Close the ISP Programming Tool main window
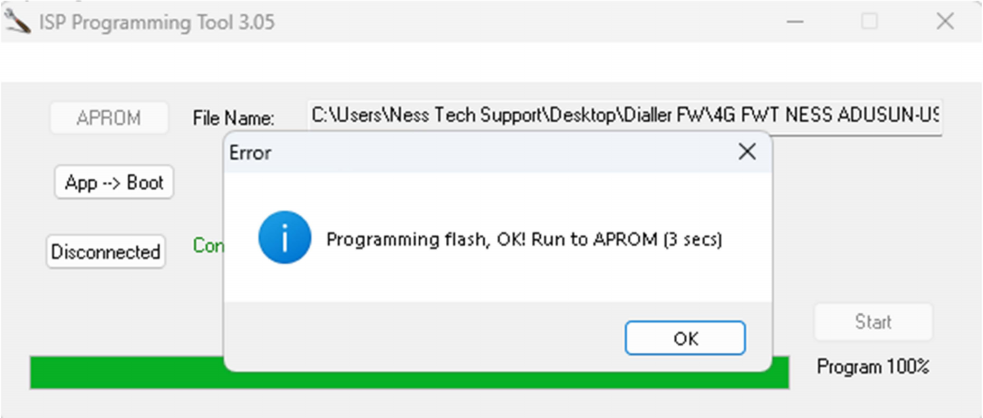 click(945, 22)
